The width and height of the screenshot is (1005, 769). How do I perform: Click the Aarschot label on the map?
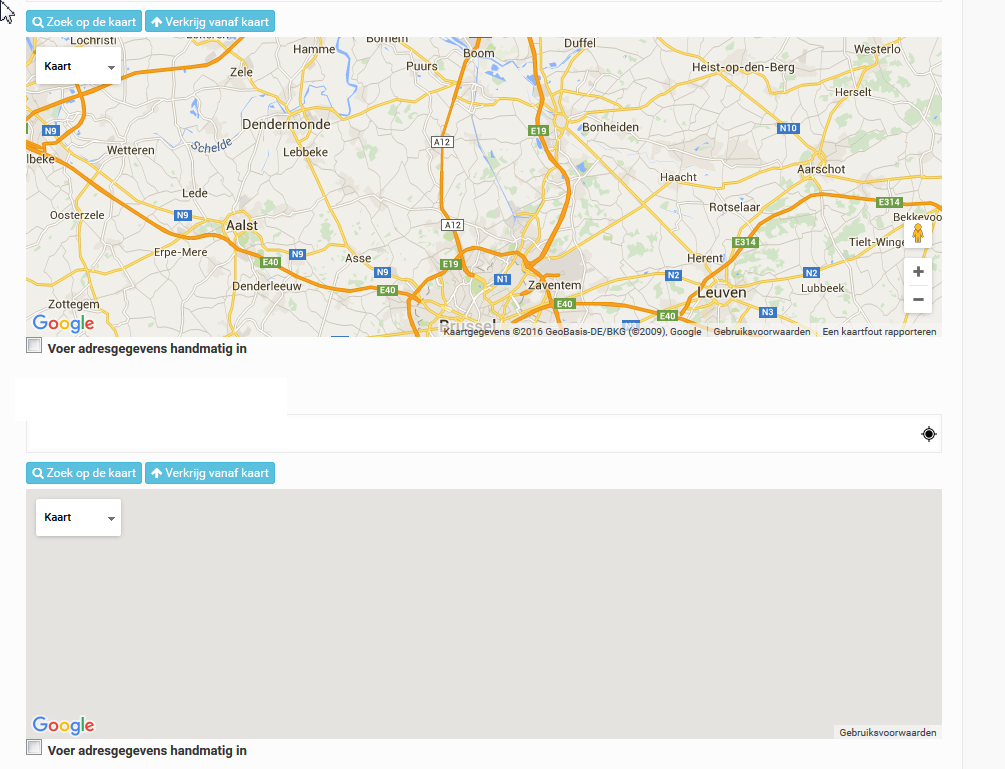point(821,169)
